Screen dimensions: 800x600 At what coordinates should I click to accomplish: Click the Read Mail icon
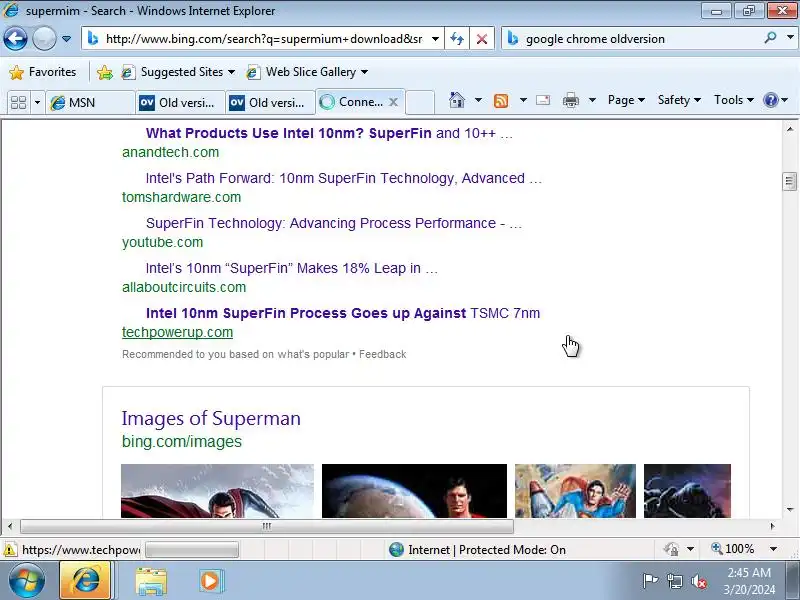543,100
